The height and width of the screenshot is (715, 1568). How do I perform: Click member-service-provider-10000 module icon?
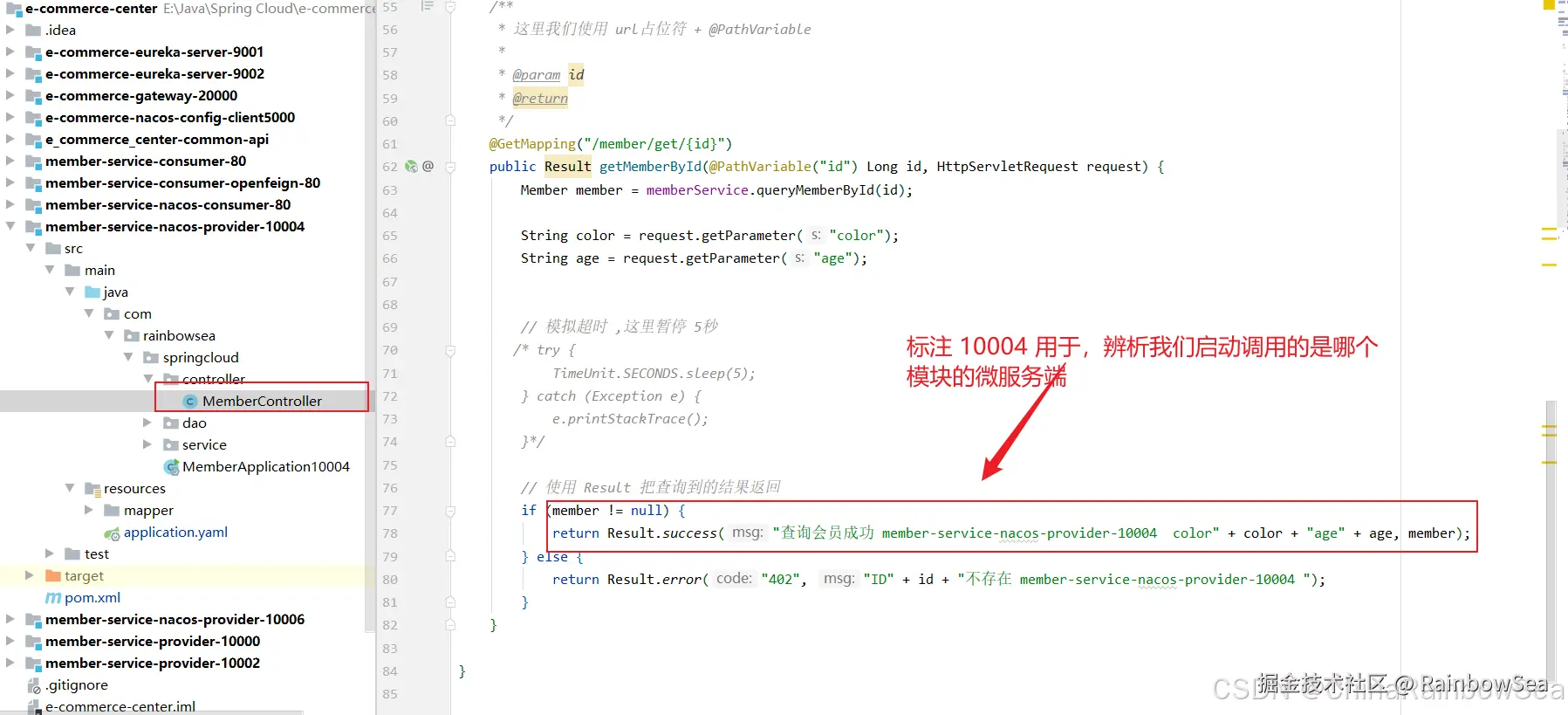(33, 642)
